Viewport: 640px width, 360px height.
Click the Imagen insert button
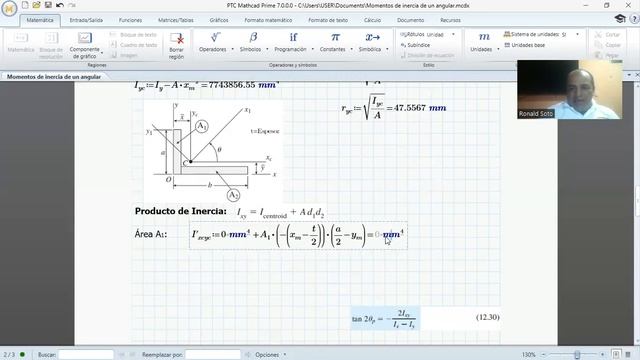coord(124,55)
